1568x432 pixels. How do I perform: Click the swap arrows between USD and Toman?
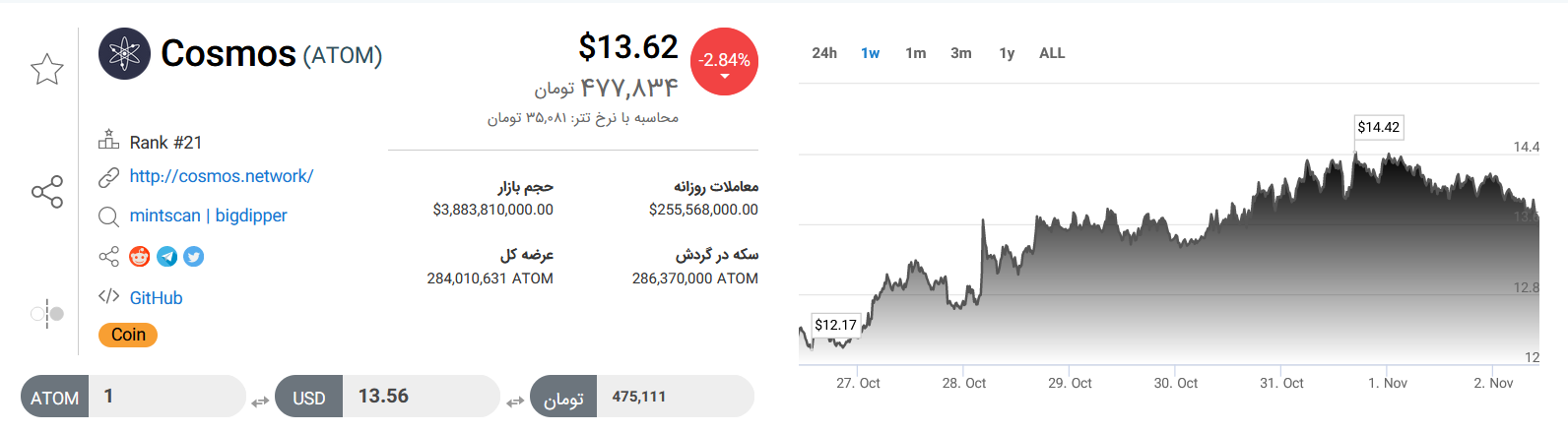515,401
